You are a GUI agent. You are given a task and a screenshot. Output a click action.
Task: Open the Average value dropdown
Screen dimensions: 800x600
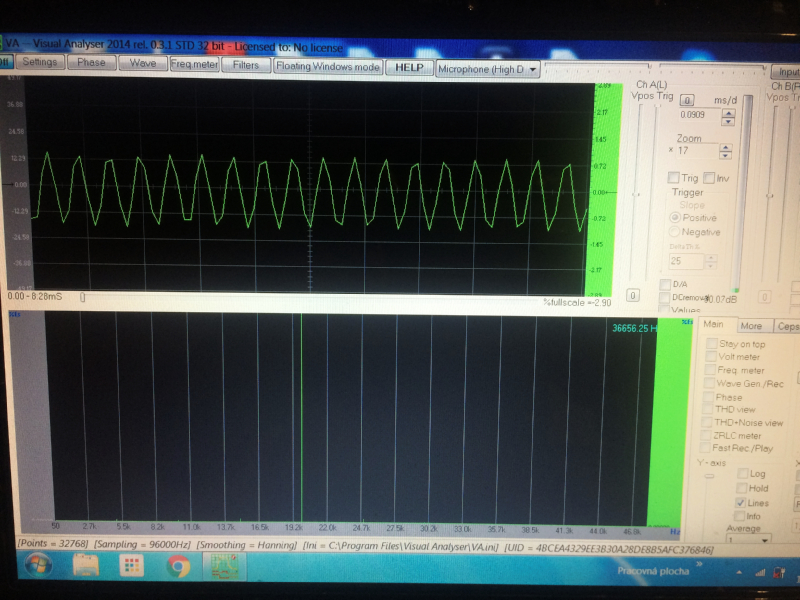point(764,540)
